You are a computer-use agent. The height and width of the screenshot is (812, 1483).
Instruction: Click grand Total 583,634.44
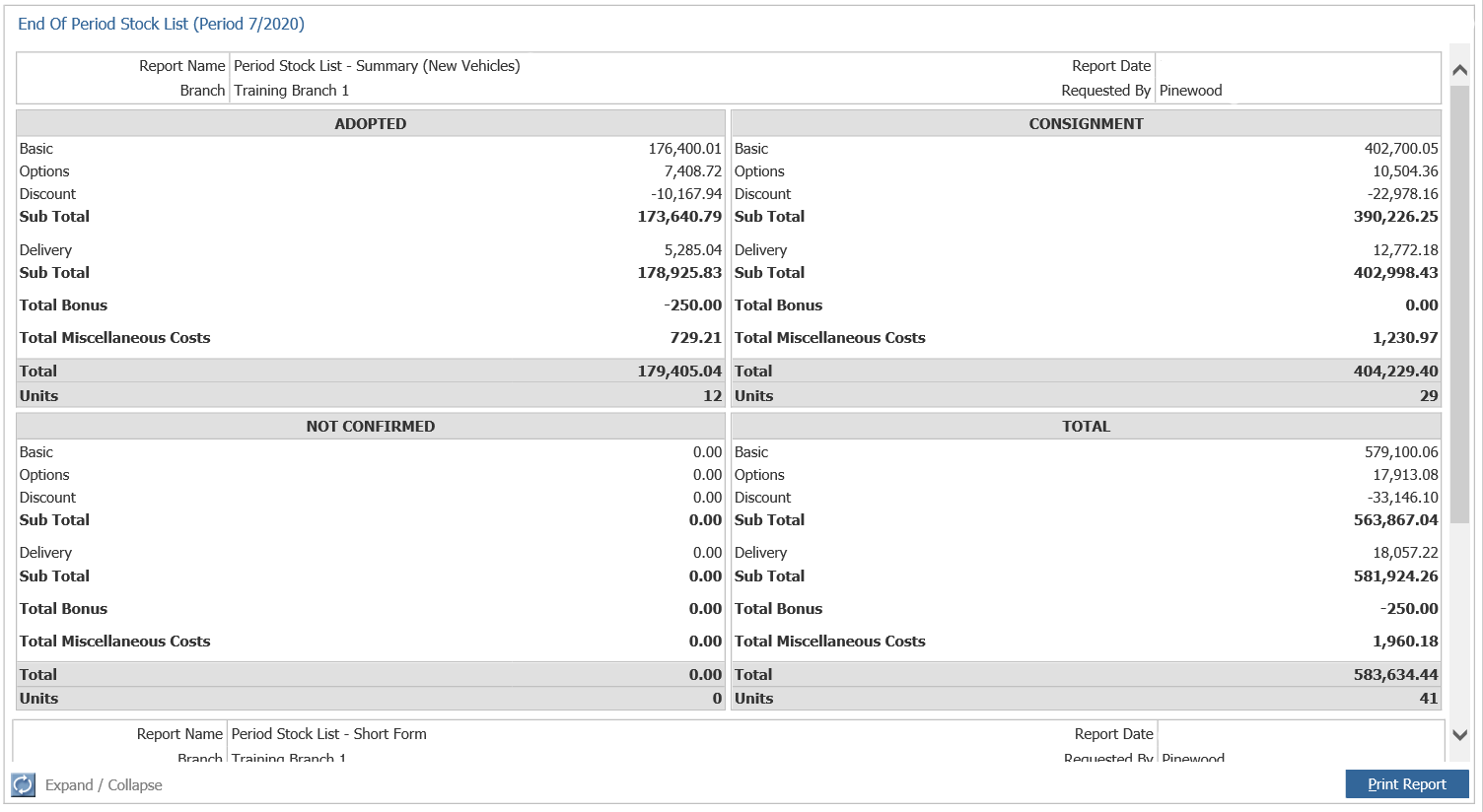[1395, 675]
